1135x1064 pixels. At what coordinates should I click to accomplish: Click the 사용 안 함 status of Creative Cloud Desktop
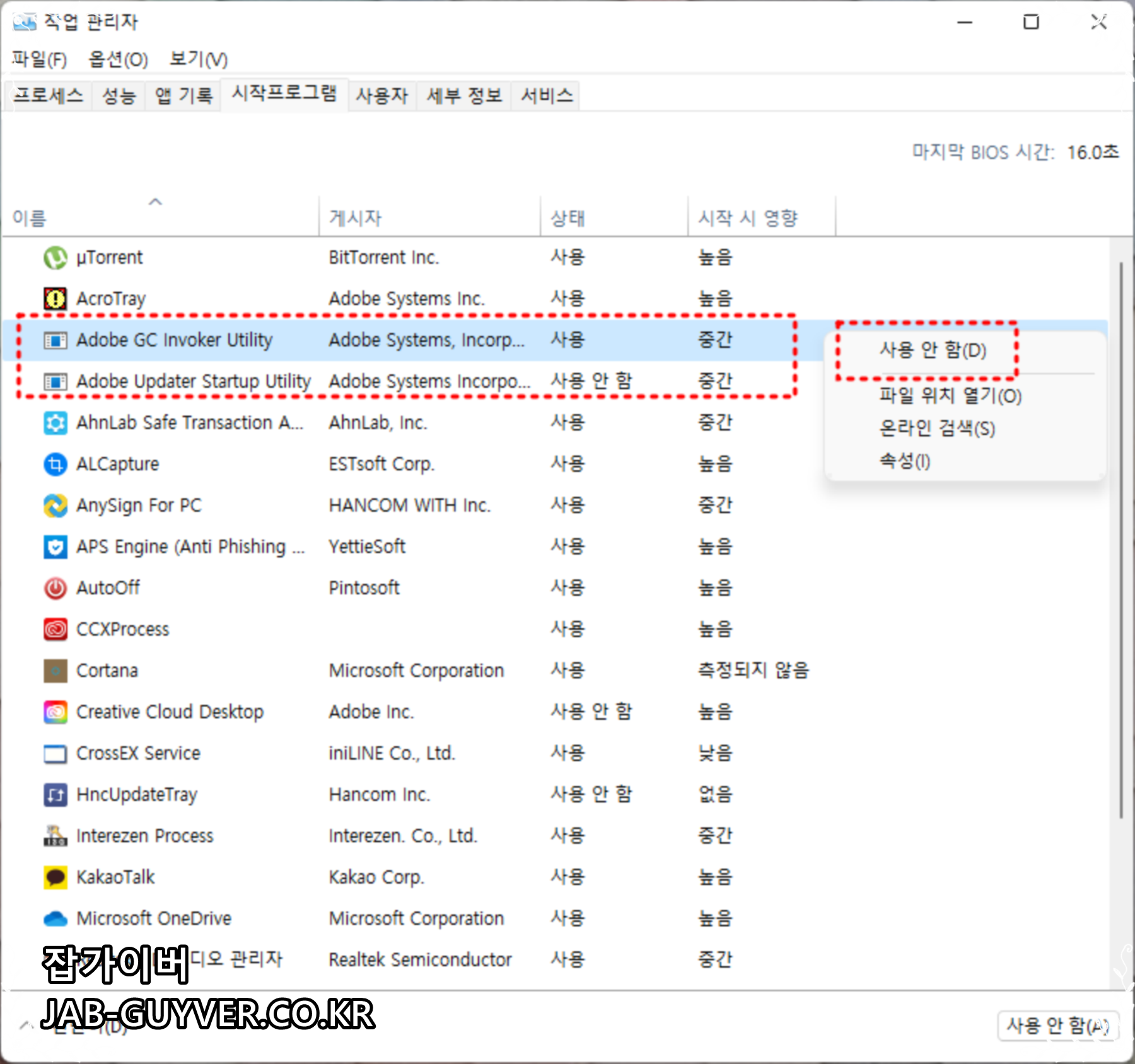[591, 712]
